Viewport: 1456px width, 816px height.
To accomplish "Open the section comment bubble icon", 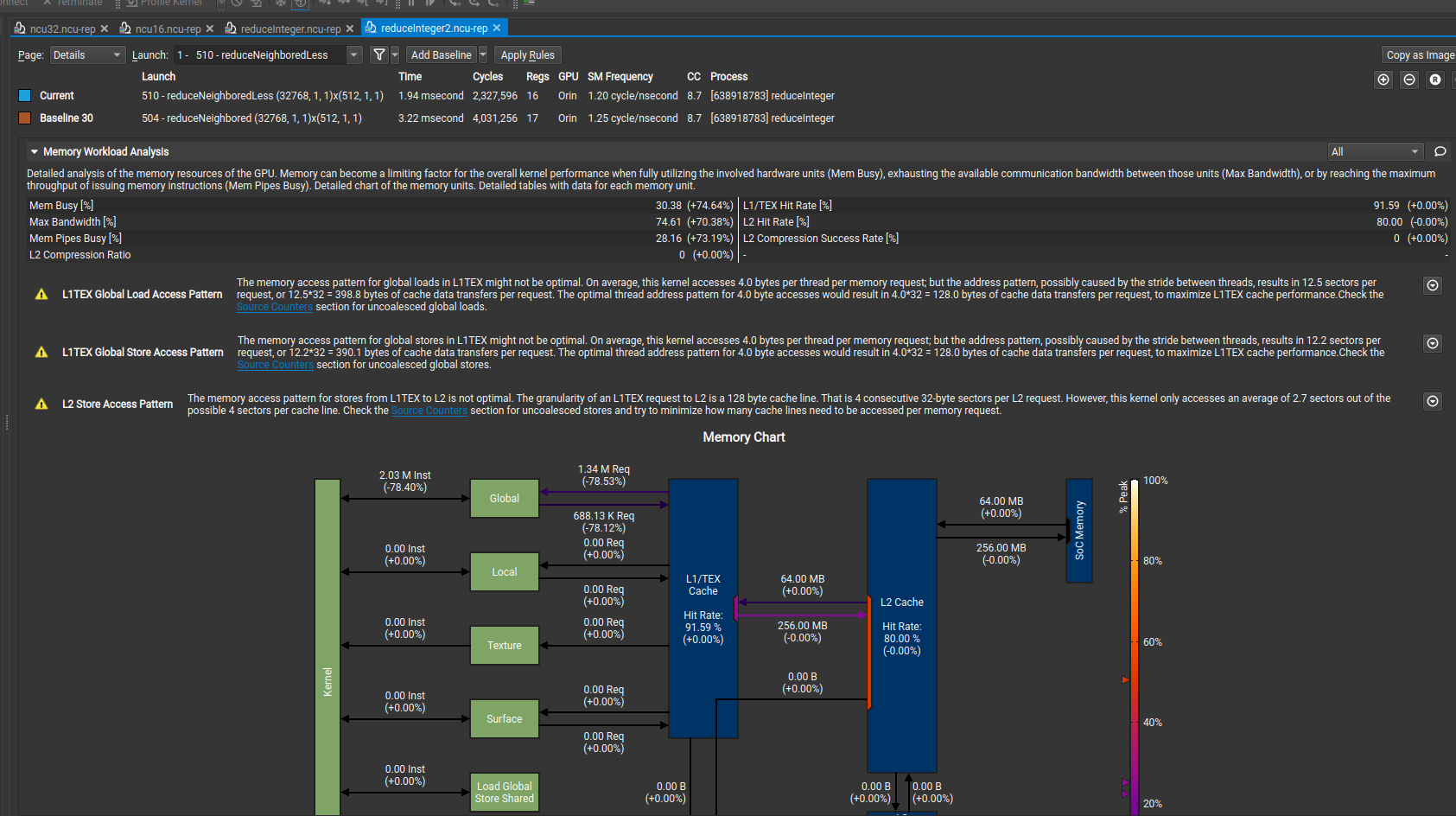I will click(1440, 151).
